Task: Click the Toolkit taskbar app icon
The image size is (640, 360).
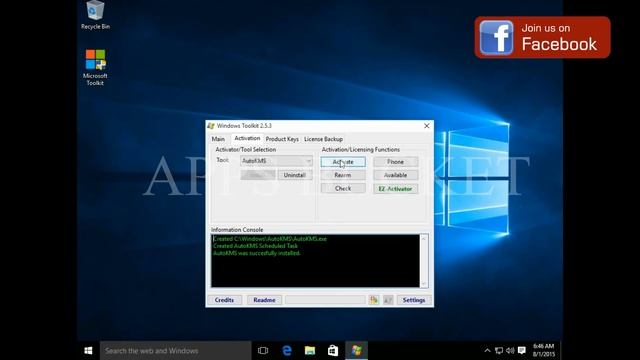Action: pos(356,351)
